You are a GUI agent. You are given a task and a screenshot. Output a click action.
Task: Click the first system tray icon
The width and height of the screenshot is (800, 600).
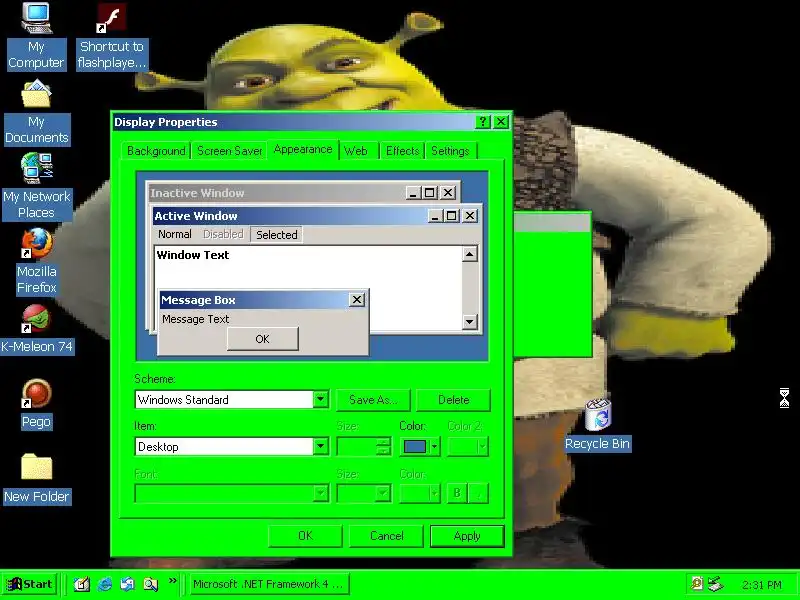tap(697, 583)
